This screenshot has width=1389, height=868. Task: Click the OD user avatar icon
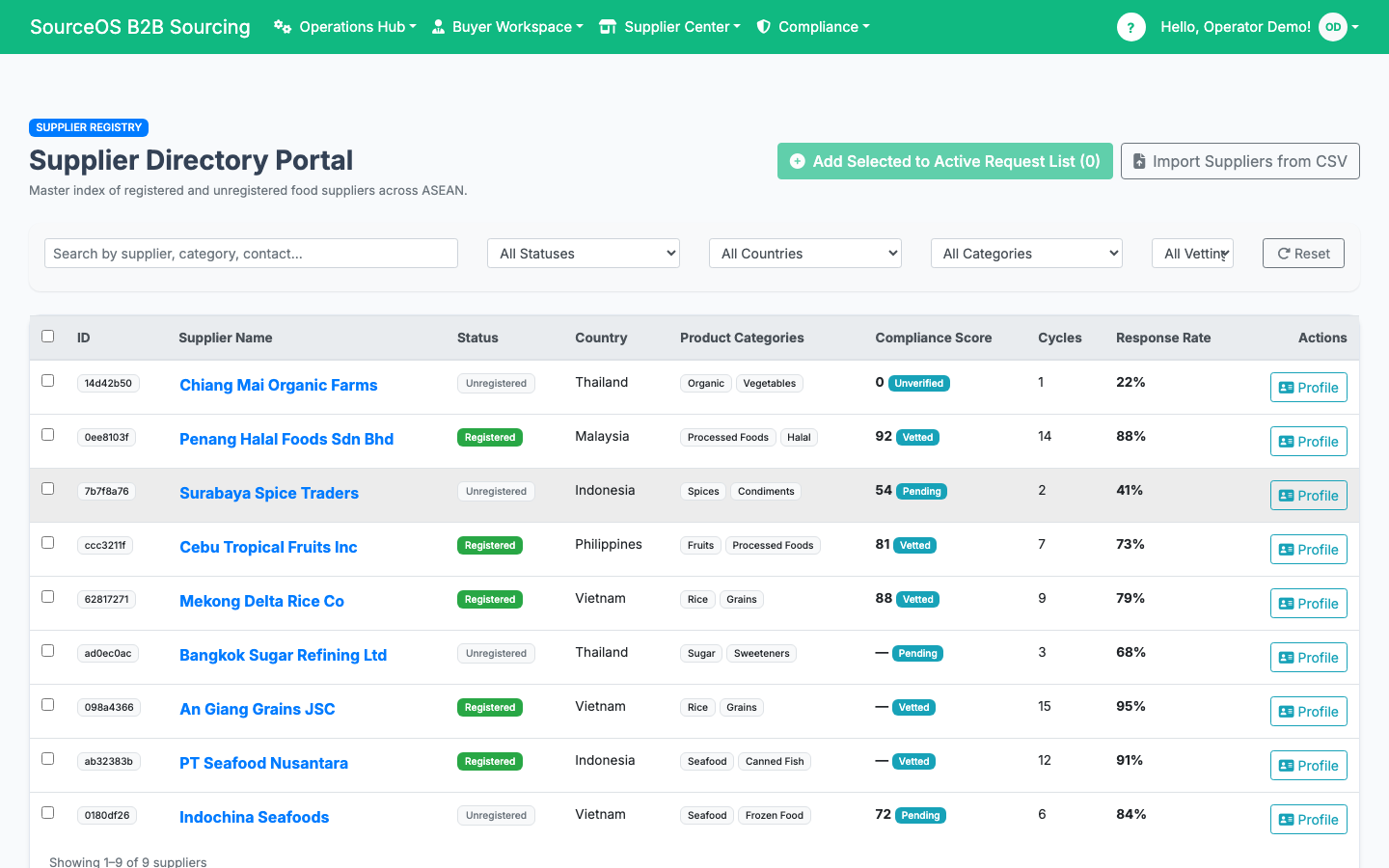pyautogui.click(x=1332, y=27)
